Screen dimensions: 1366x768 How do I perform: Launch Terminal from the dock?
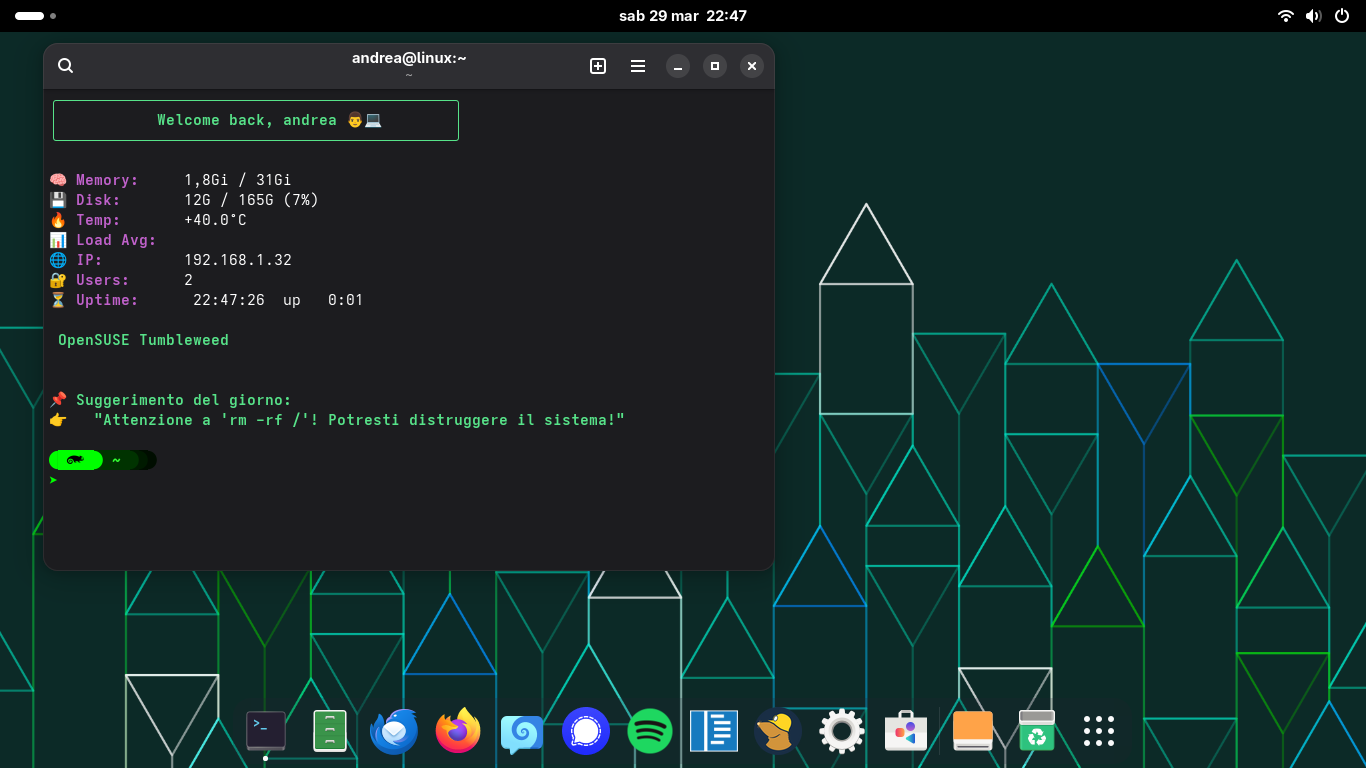(x=266, y=731)
